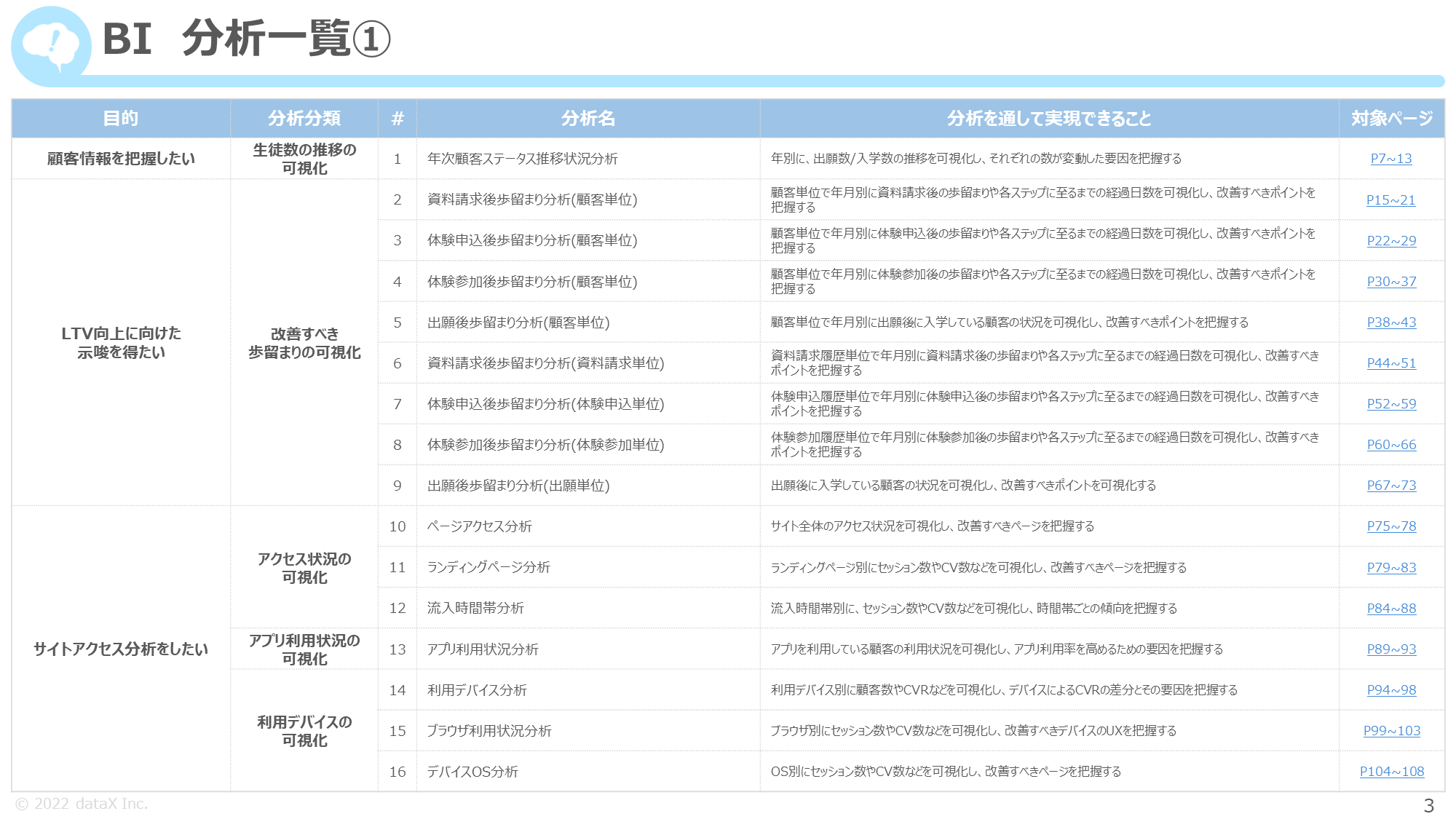Click the LTV向上に向けた示唆を得たい cell
The width and height of the screenshot is (1456, 819).
click(121, 342)
